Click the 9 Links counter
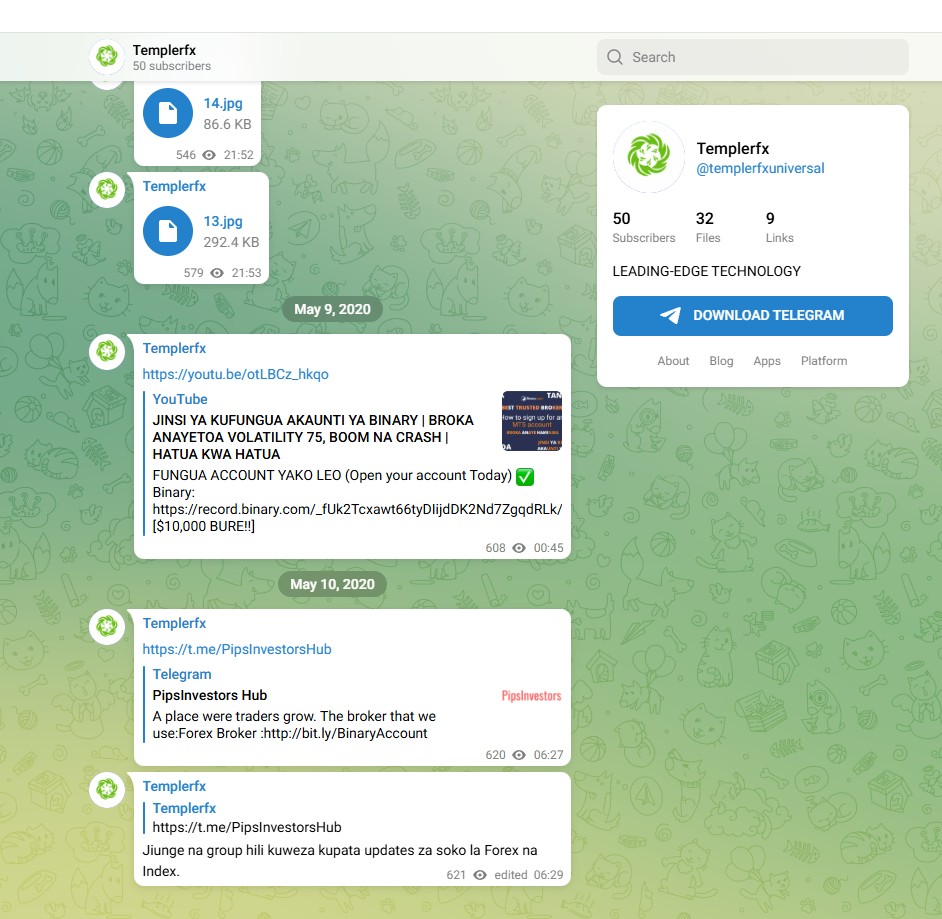The width and height of the screenshot is (942, 919). point(780,227)
